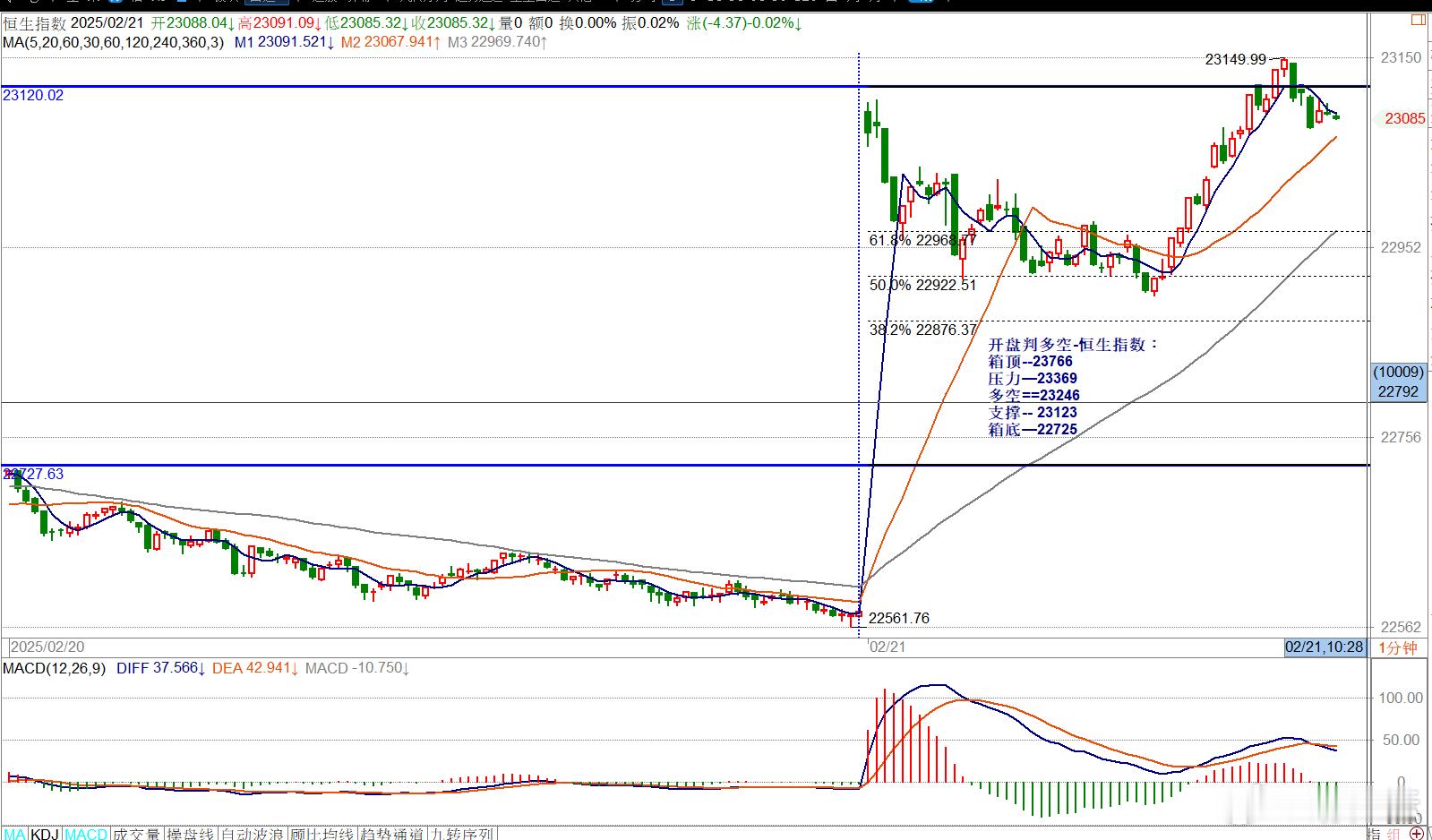The width and height of the screenshot is (1432, 840).
Task: Click the M3 22969.740 moving average value
Action: pyautogui.click(x=498, y=41)
